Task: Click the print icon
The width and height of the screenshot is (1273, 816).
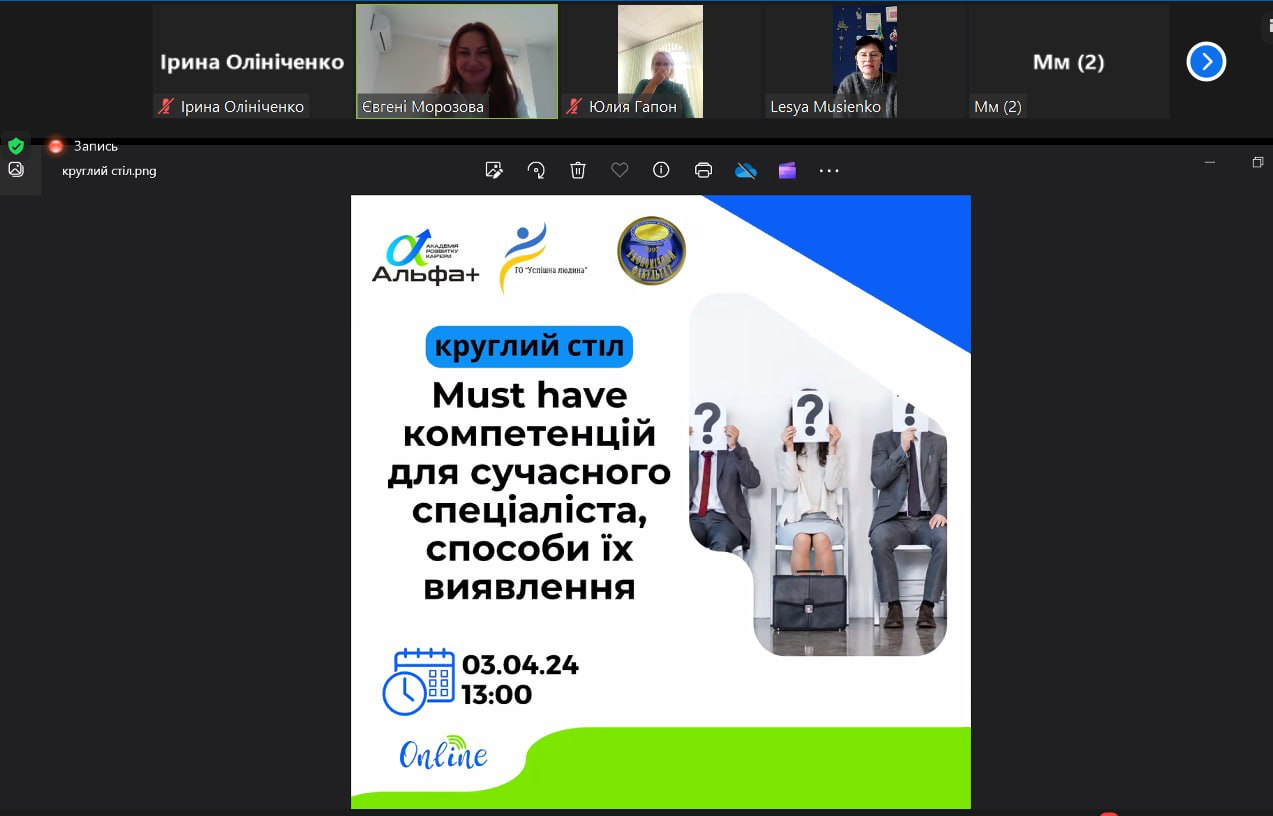Action: (x=703, y=170)
